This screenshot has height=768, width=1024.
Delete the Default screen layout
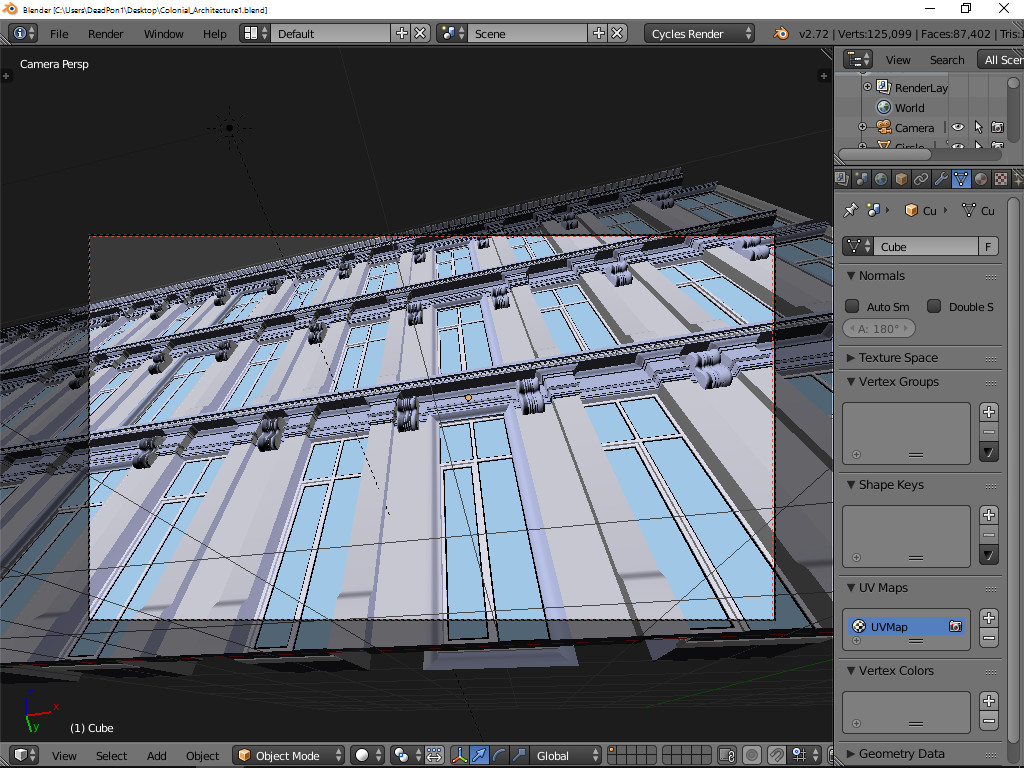tap(421, 33)
